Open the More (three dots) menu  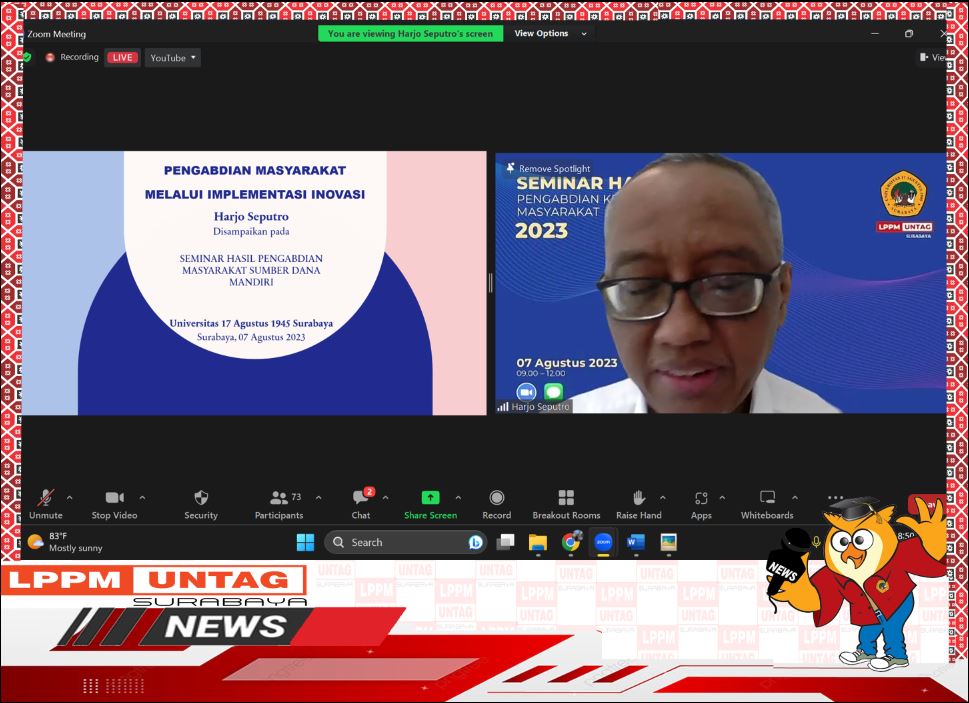(x=835, y=497)
